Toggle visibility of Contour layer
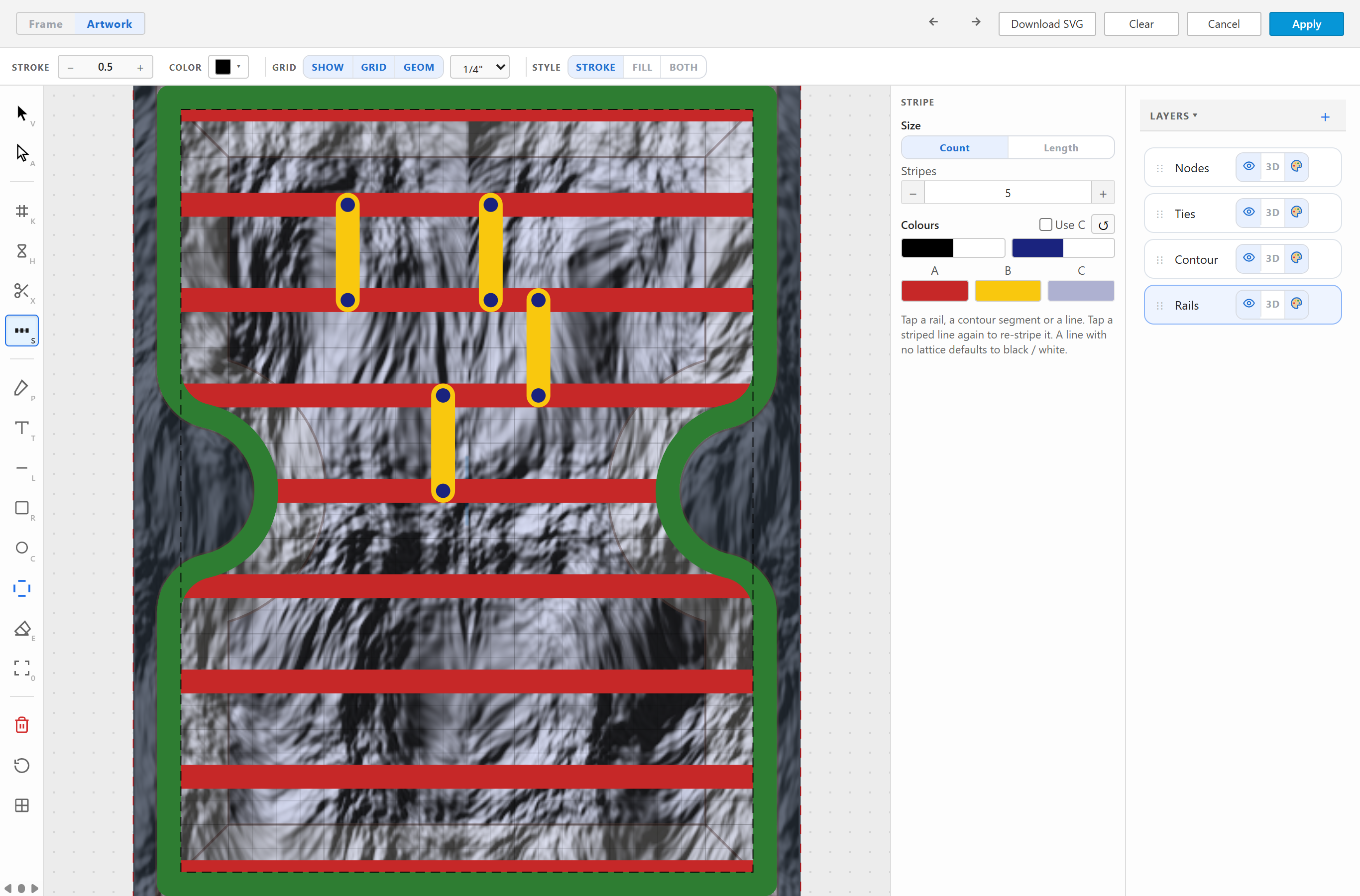 [x=1248, y=258]
